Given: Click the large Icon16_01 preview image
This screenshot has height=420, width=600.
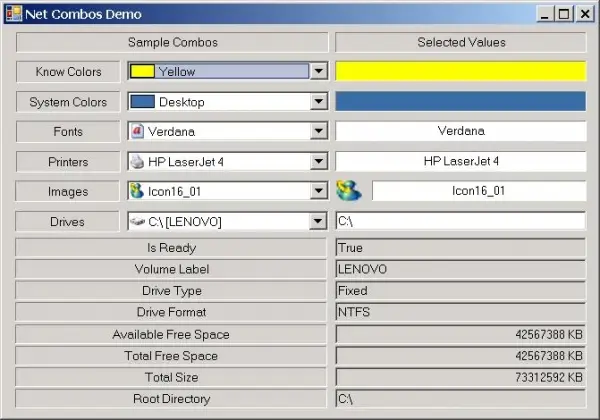Looking at the screenshot, I should pos(349,190).
